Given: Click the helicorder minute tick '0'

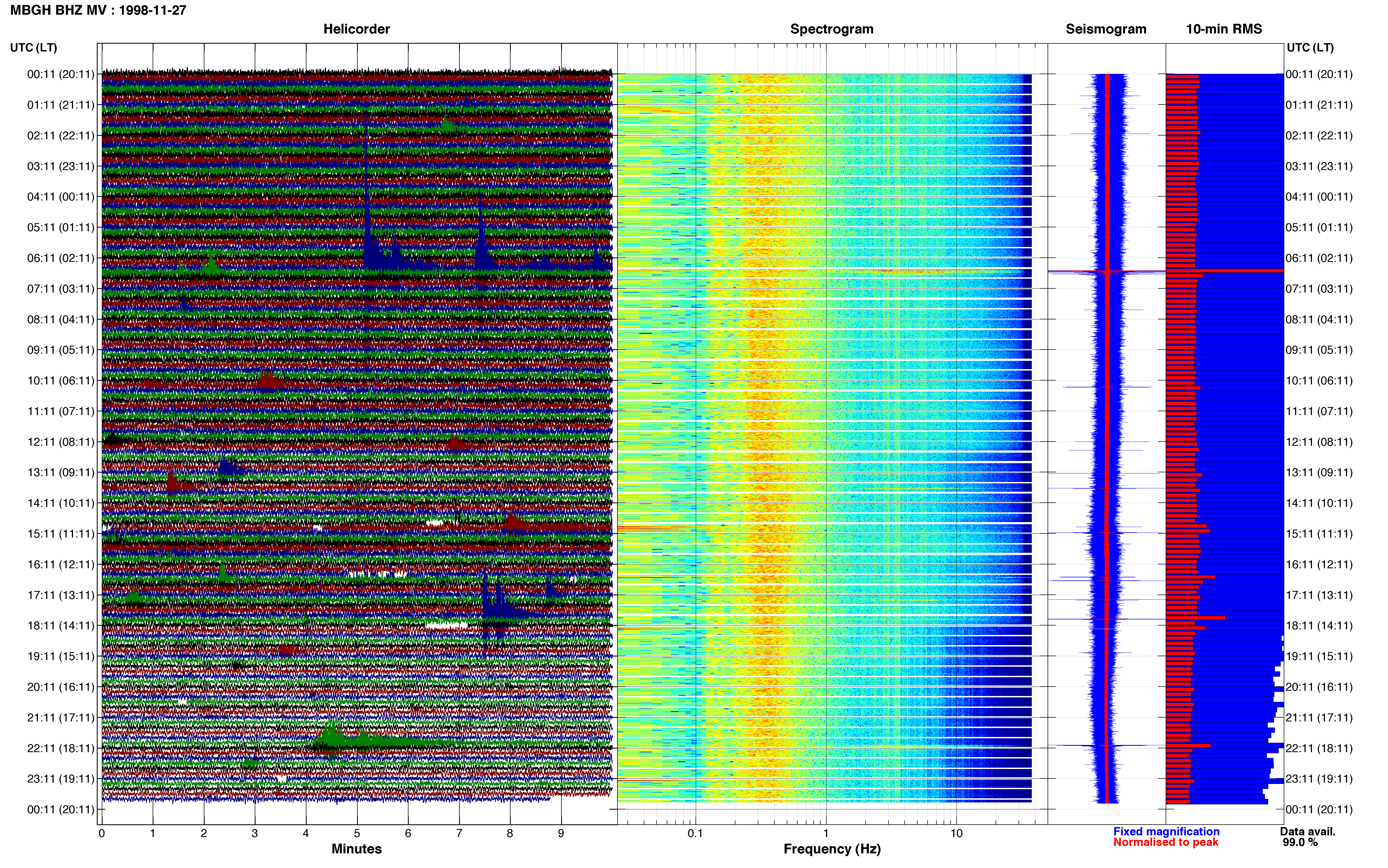Looking at the screenshot, I should pos(101,833).
